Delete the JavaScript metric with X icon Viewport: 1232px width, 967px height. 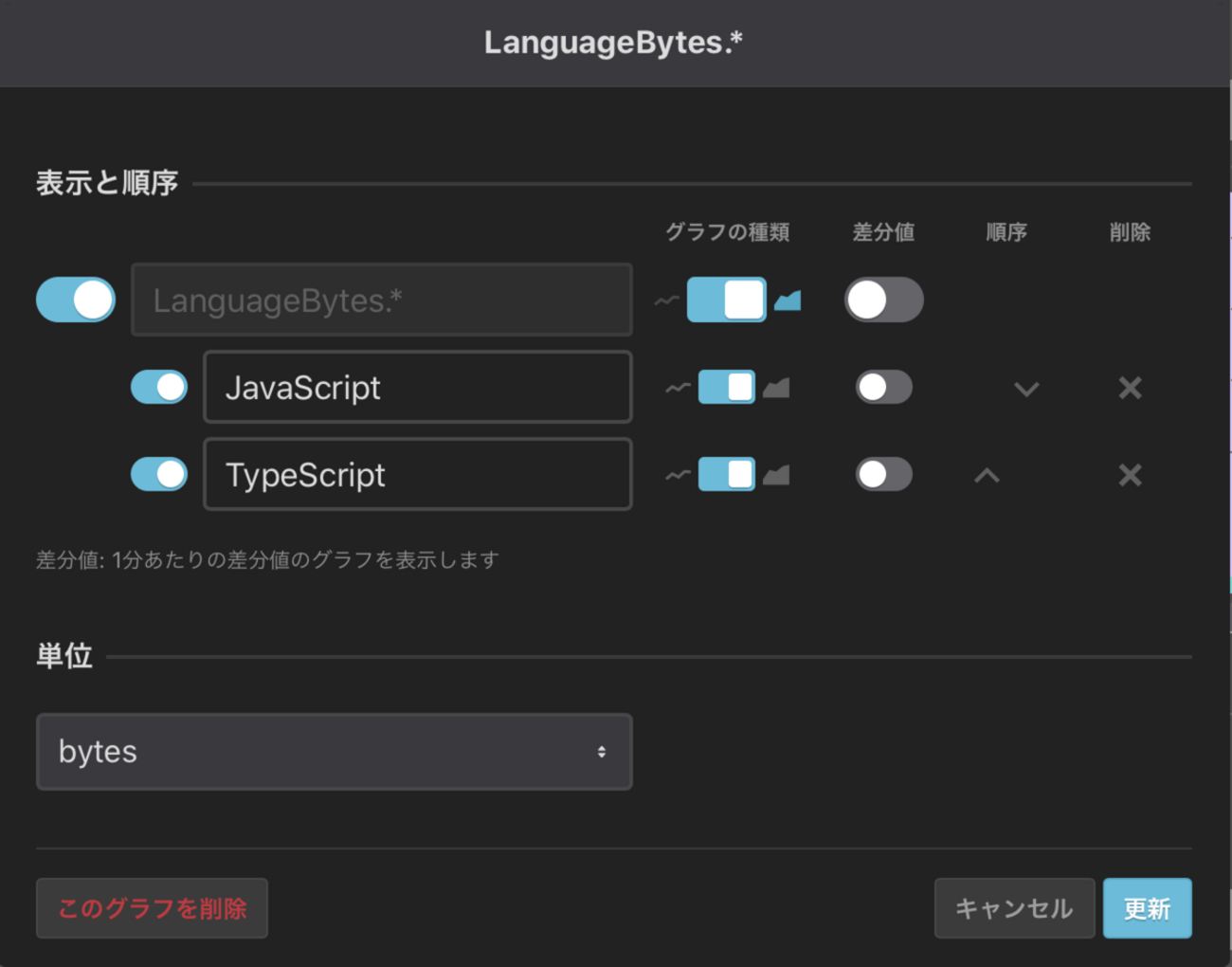pyautogui.click(x=1130, y=388)
